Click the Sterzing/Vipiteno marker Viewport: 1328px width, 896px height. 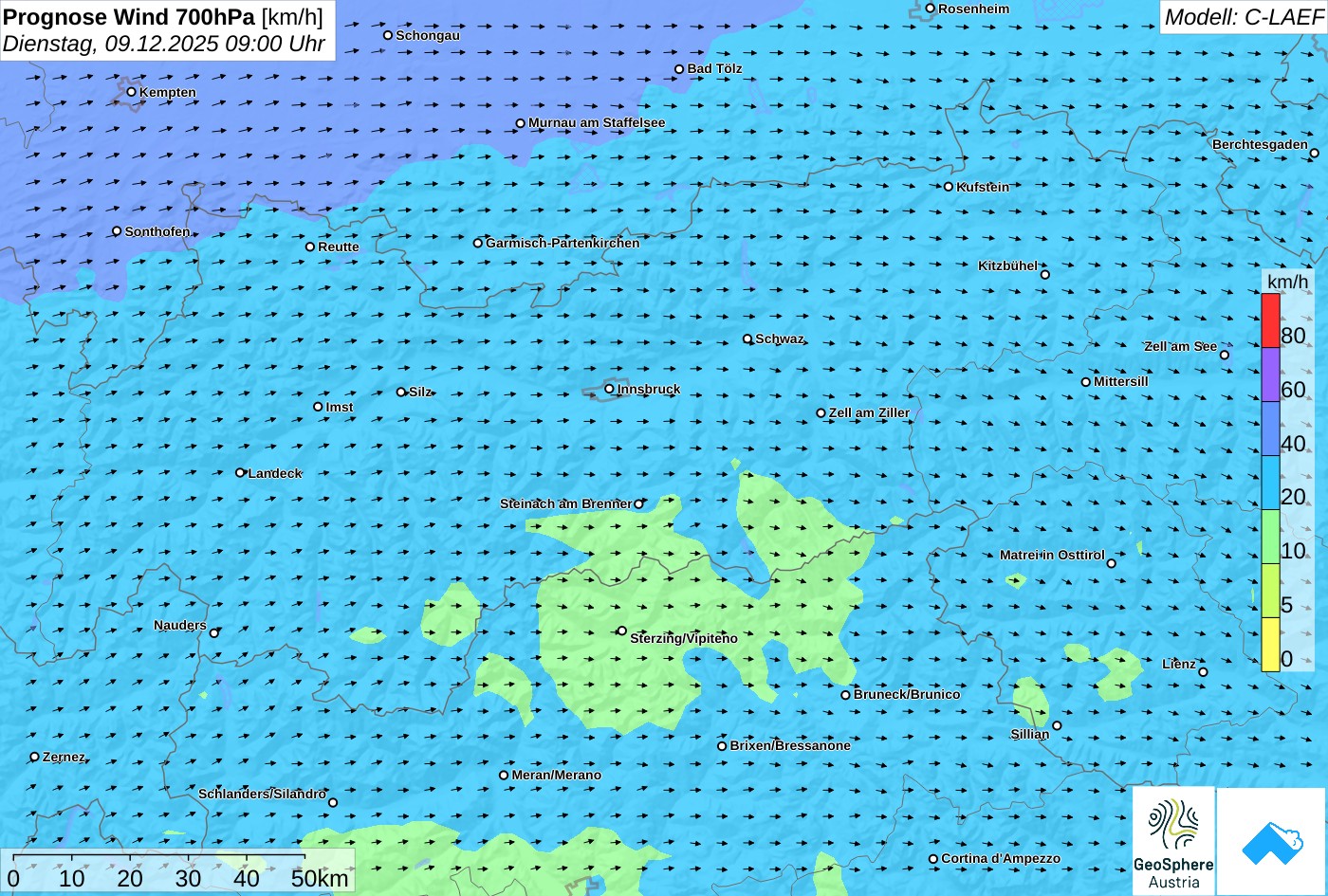[622, 631]
